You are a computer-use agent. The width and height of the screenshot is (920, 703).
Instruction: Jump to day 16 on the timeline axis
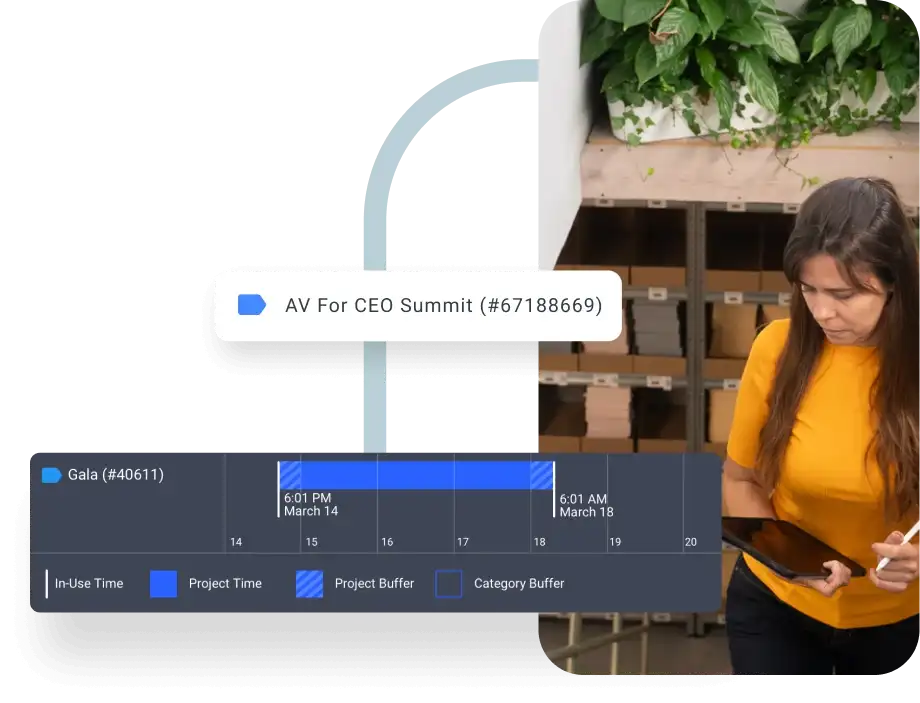(x=387, y=542)
